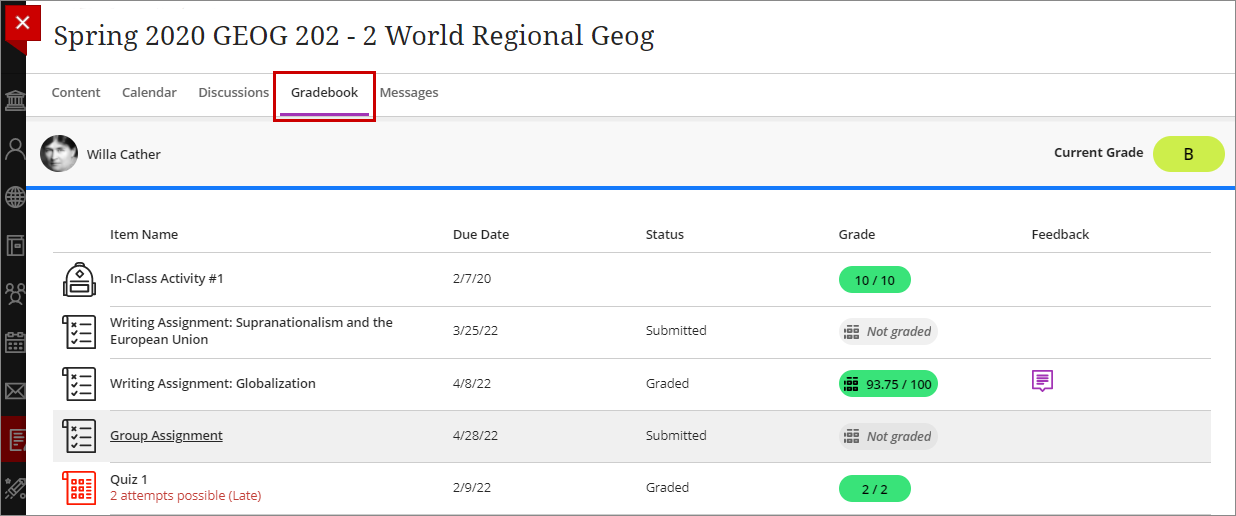This screenshot has width=1236, height=516.
Task: Click Willa Cather's profile picture
Action: tap(59, 154)
